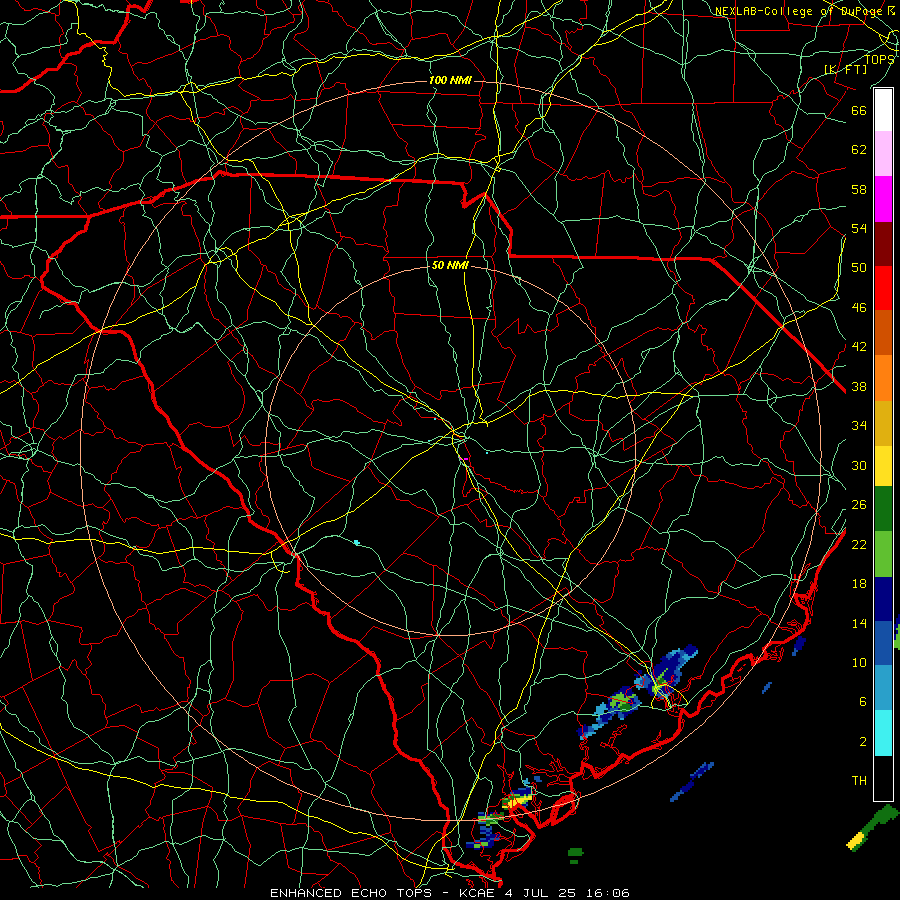Click the dark green legend swatch
This screenshot has width=900, height=900.
[x=883, y=509]
